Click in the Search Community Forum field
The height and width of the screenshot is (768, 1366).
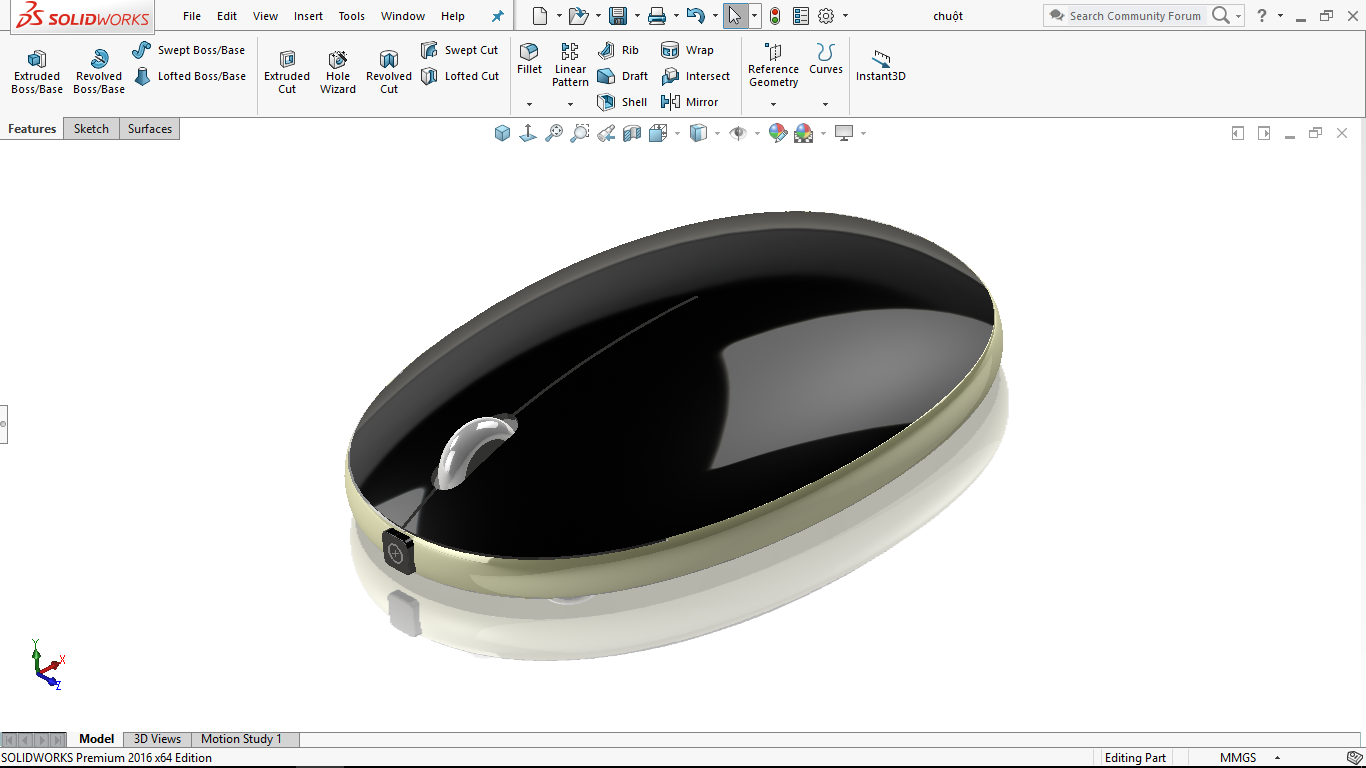click(x=1135, y=16)
